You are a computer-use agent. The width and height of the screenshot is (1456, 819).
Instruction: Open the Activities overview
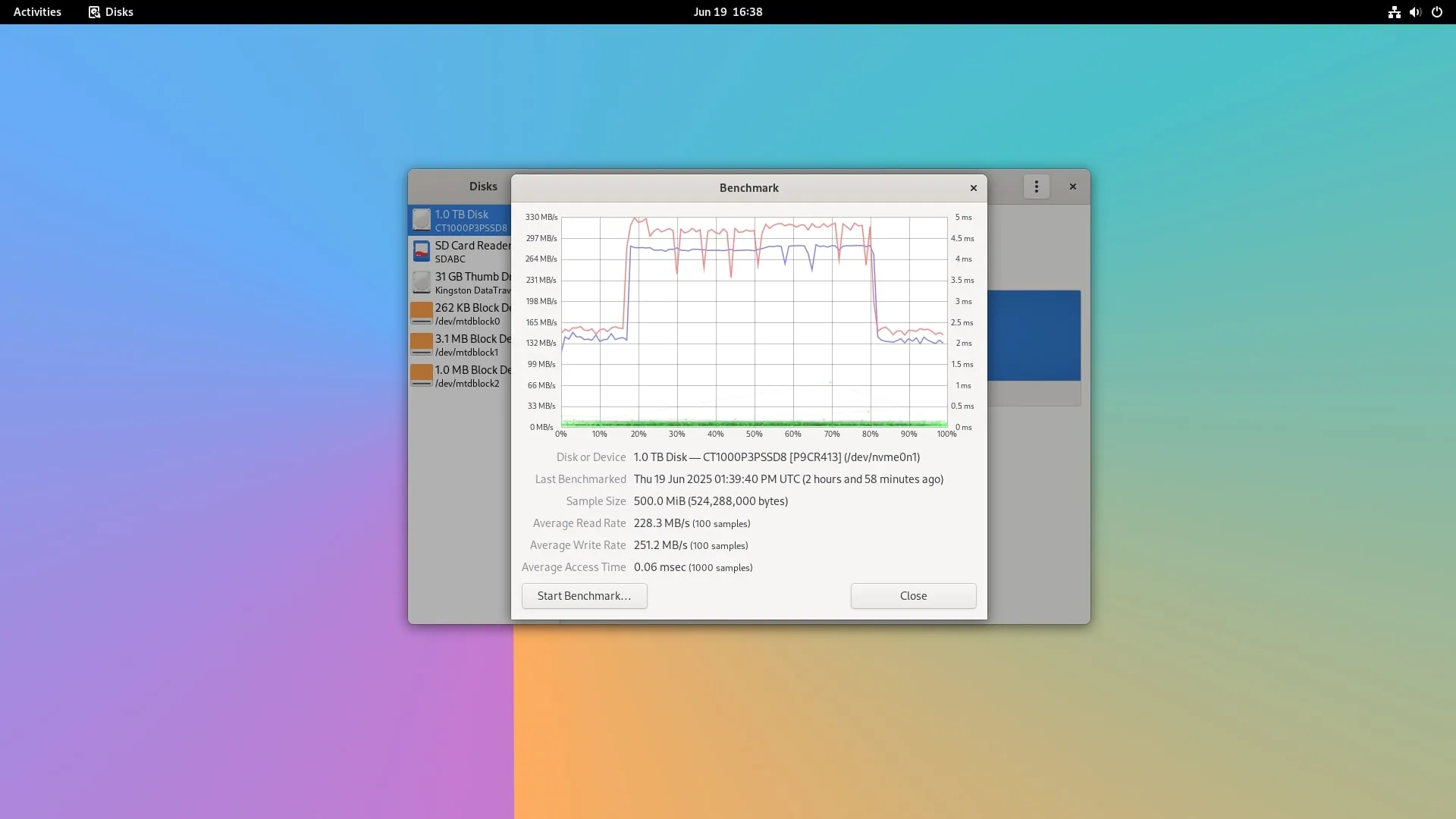click(37, 12)
